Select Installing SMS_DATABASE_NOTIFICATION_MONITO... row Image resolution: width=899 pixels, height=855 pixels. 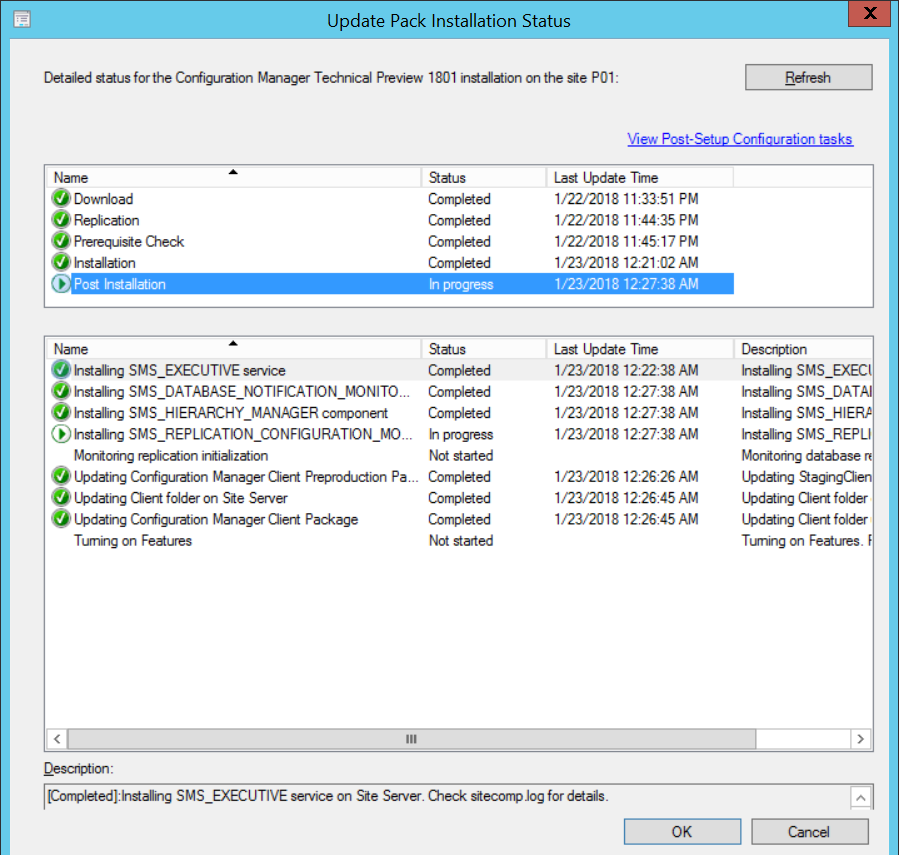tap(459, 391)
